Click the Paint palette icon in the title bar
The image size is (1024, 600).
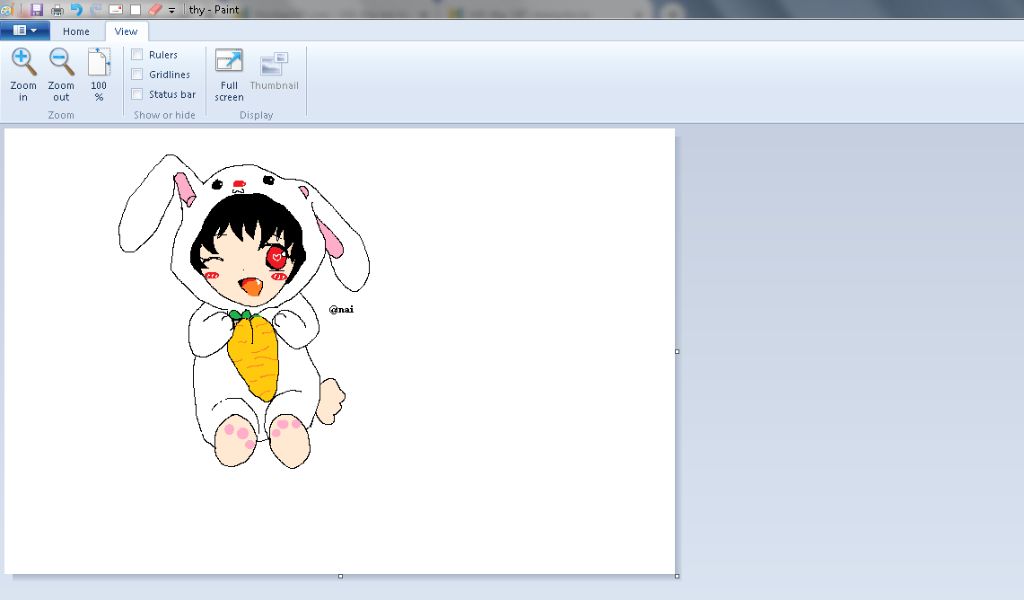pos(9,10)
